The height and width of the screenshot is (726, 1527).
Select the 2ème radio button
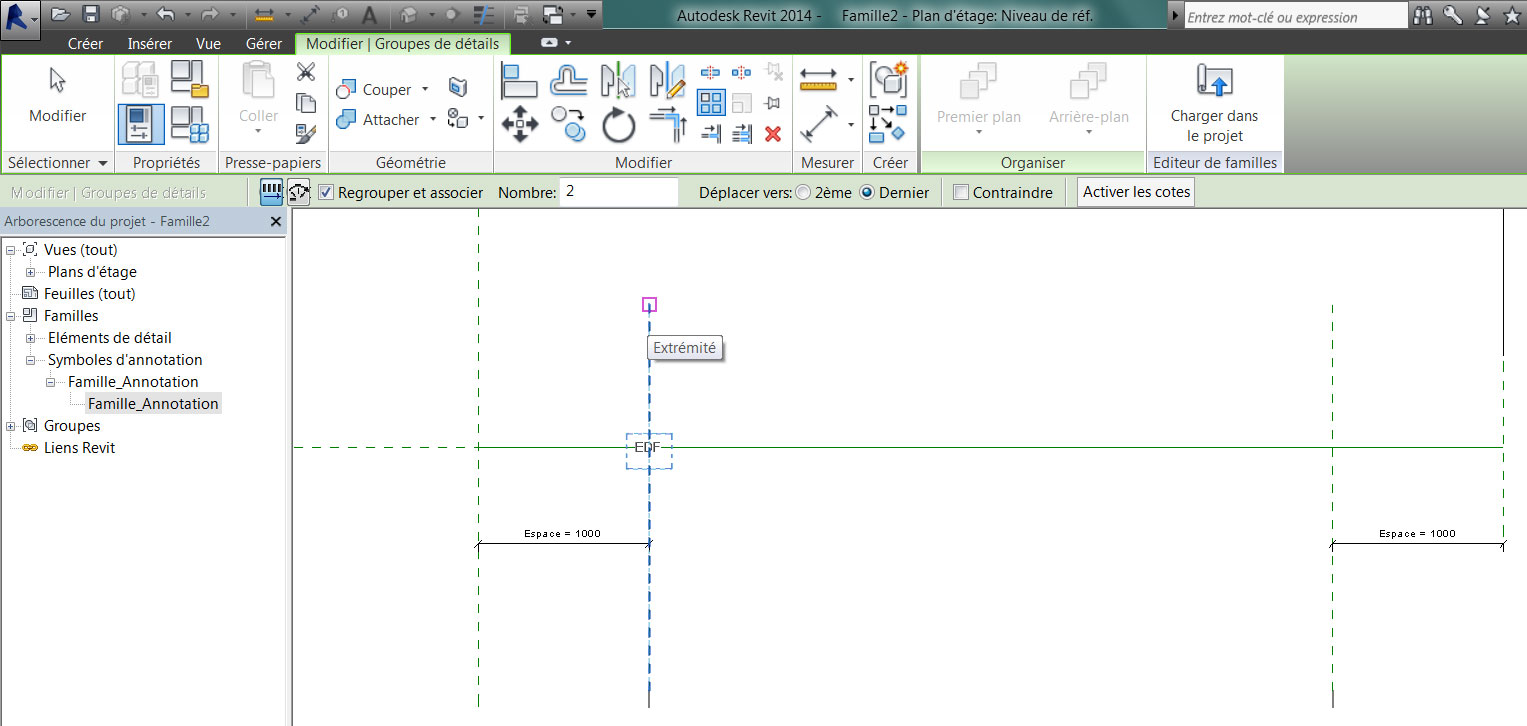[803, 193]
